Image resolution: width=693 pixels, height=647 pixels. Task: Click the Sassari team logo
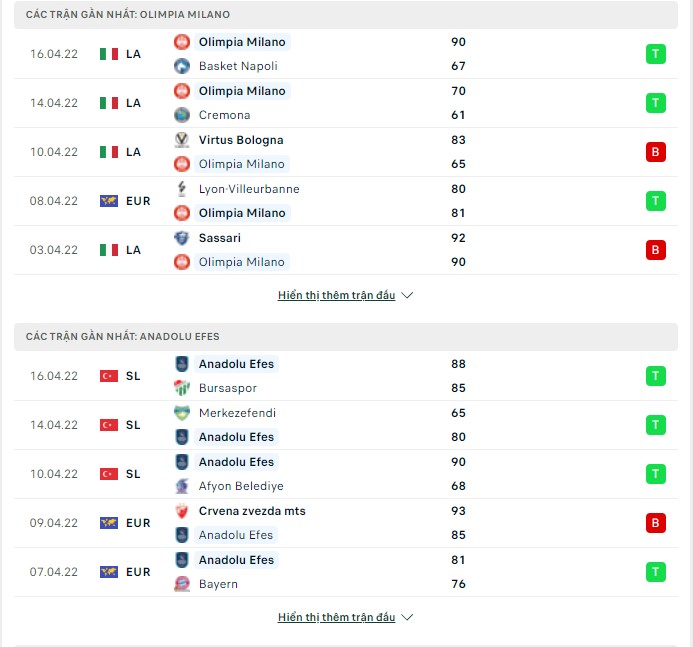point(182,238)
